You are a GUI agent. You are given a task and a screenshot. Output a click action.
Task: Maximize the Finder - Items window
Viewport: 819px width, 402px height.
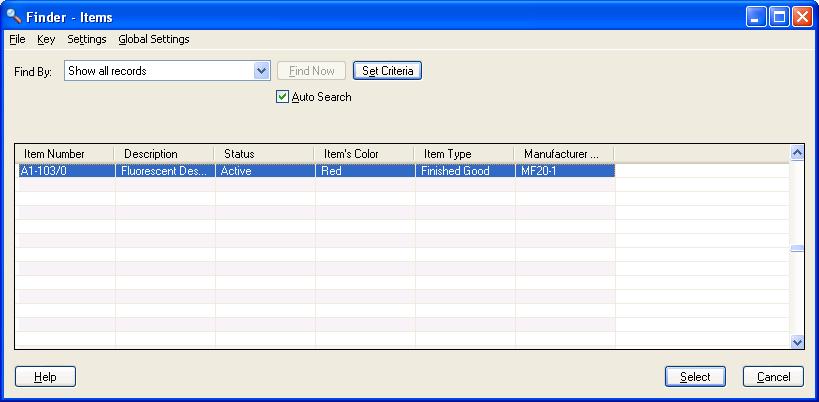point(779,17)
